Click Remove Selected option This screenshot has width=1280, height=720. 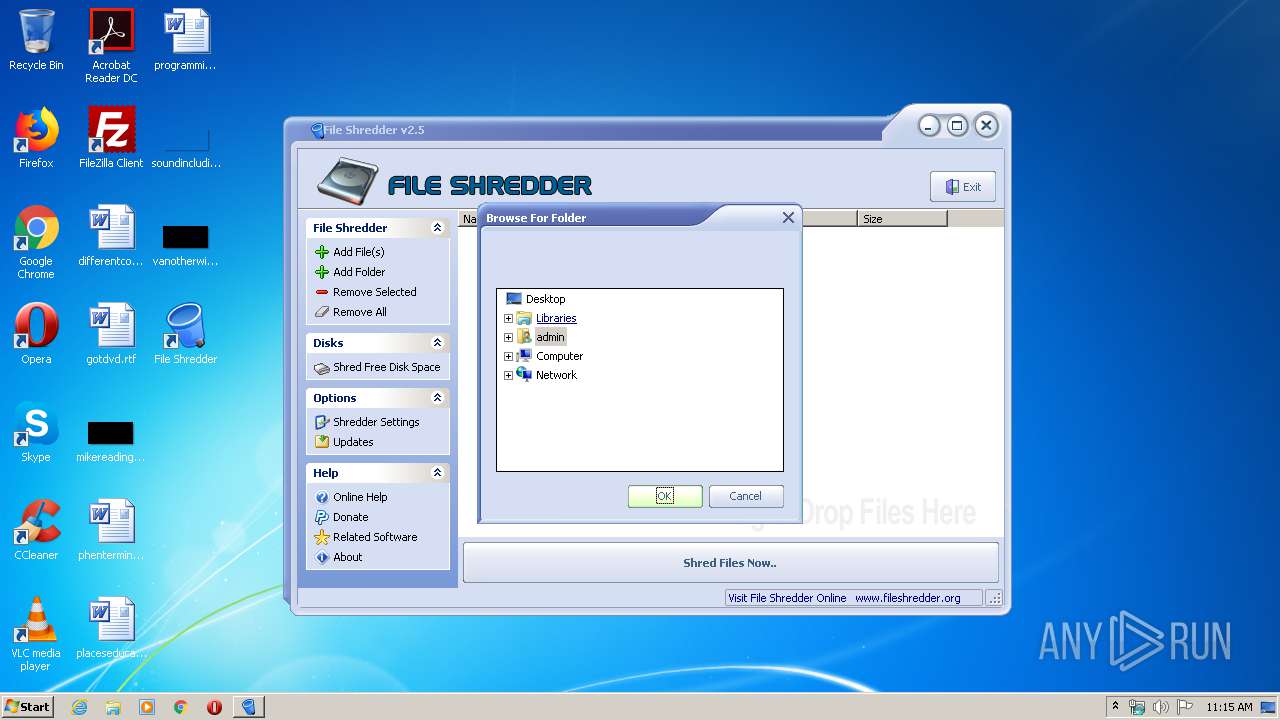366,292
